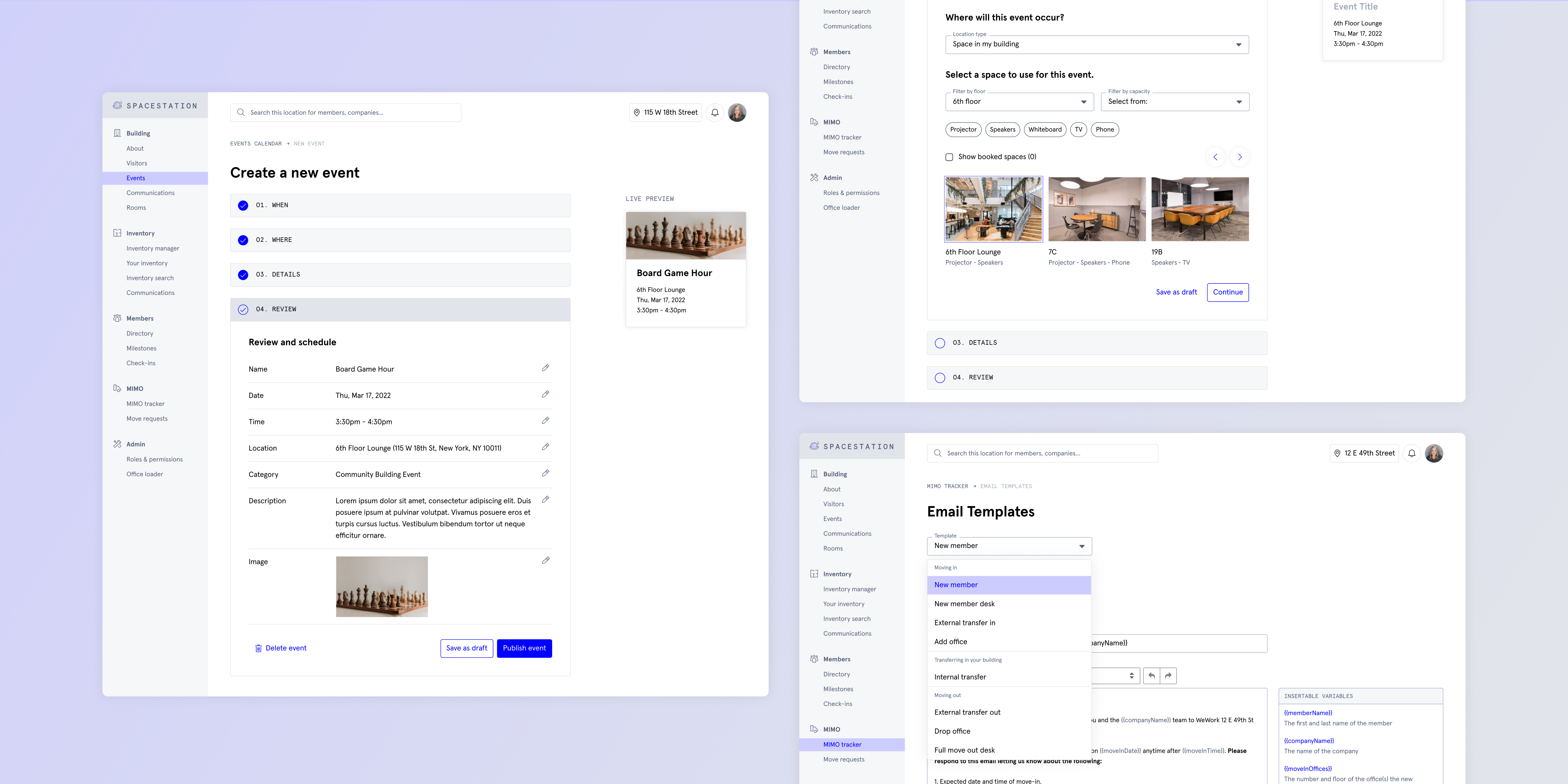1568x784 pixels.
Task: Open the Filter by floor dropdown
Action: point(1019,102)
